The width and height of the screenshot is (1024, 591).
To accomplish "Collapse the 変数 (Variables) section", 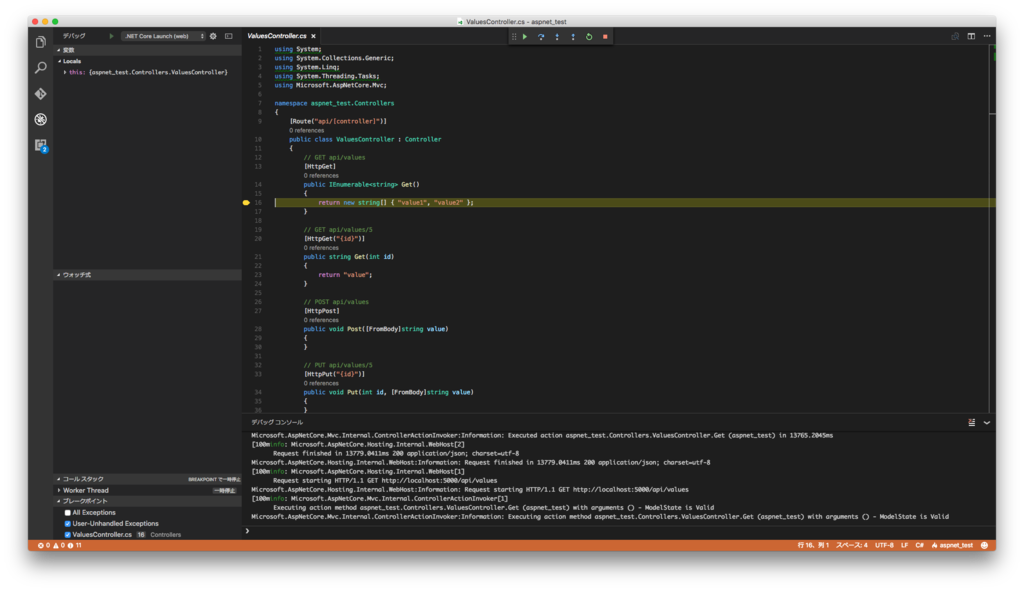I will [x=148, y=50].
